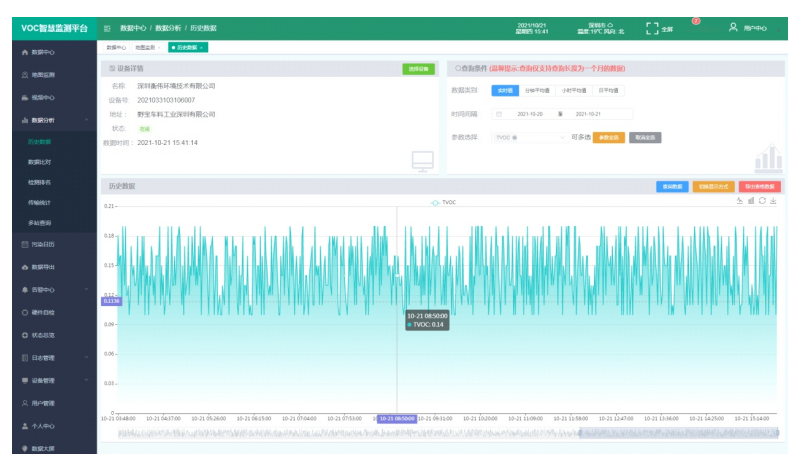Remove the TVOC tag from parameter selector
The image size is (803, 467).
pyautogui.click(x=515, y=138)
